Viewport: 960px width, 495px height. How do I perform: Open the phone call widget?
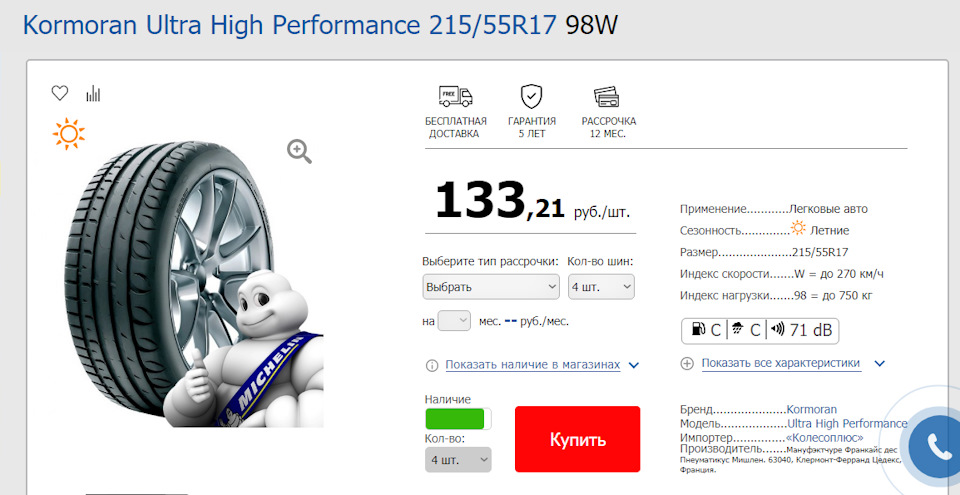pos(936,446)
